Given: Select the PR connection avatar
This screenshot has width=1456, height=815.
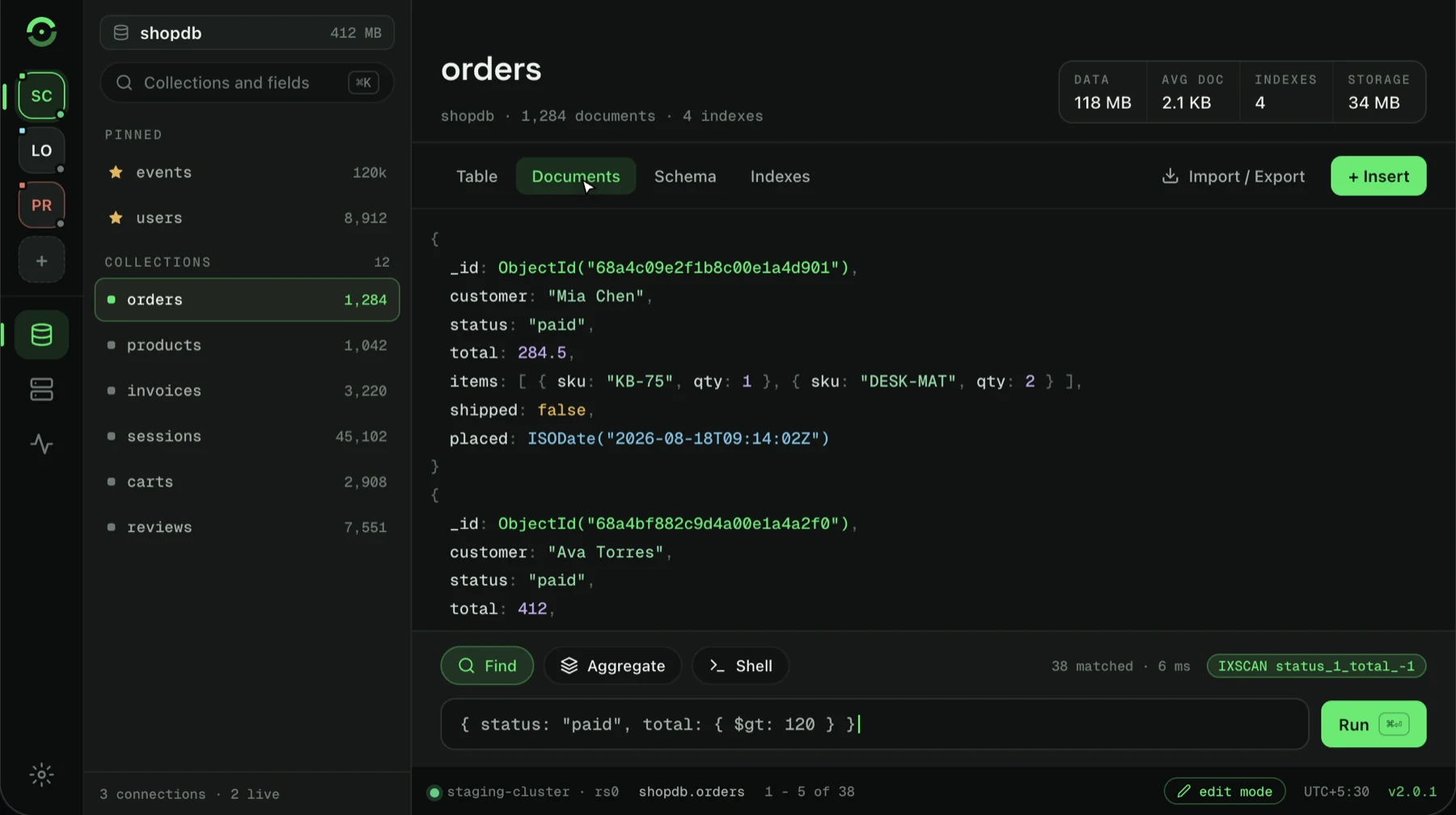Looking at the screenshot, I should pyautogui.click(x=41, y=205).
